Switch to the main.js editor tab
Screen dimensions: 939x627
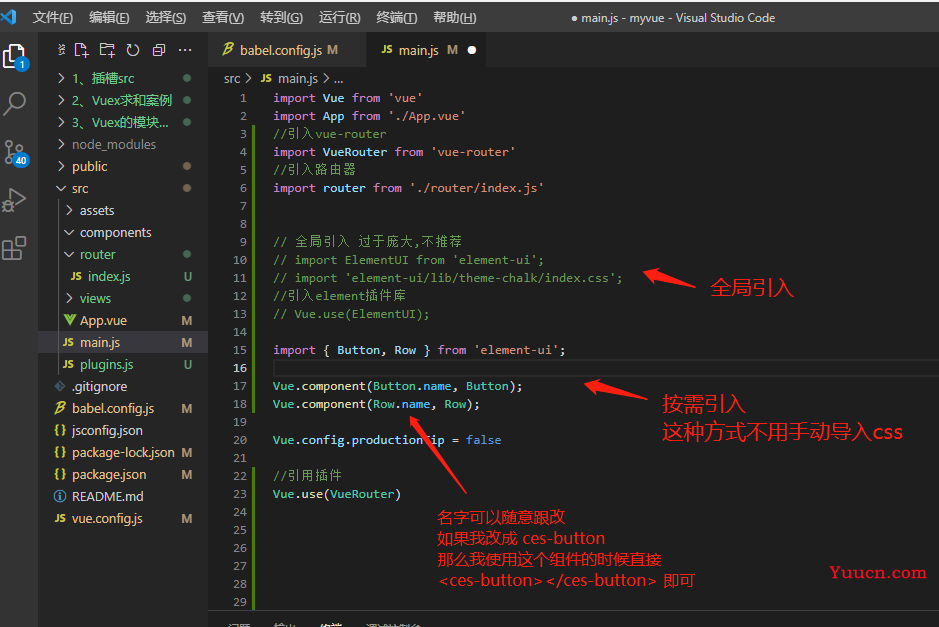coord(426,50)
